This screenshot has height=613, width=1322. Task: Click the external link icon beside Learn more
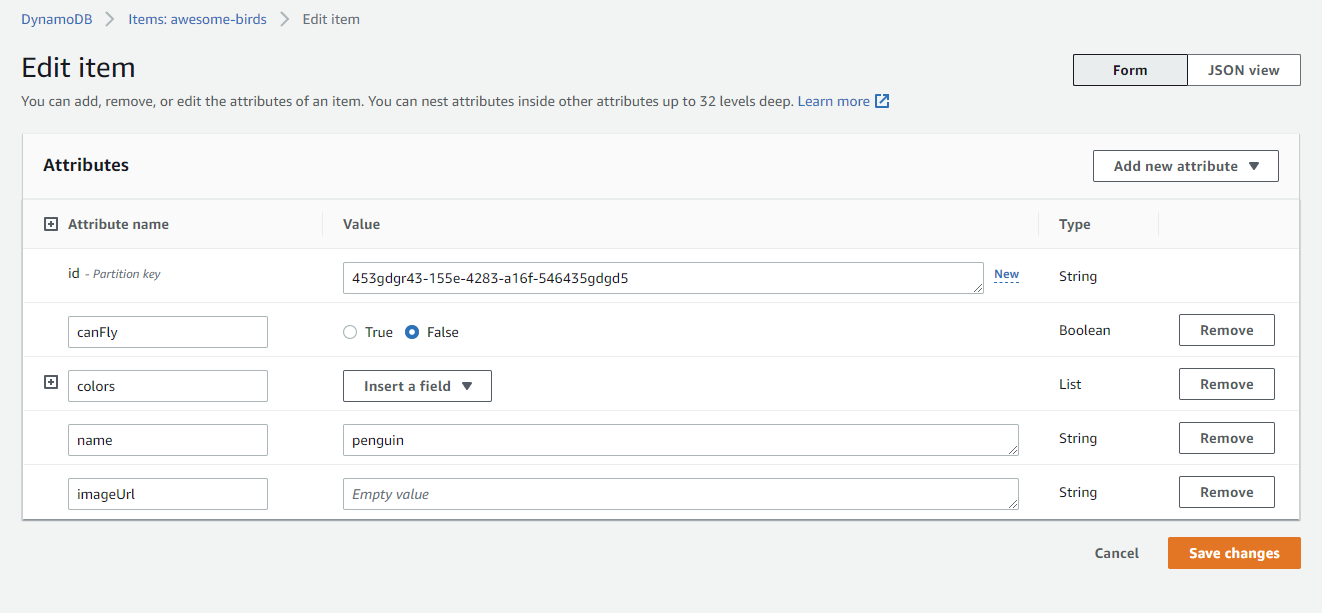coord(882,101)
